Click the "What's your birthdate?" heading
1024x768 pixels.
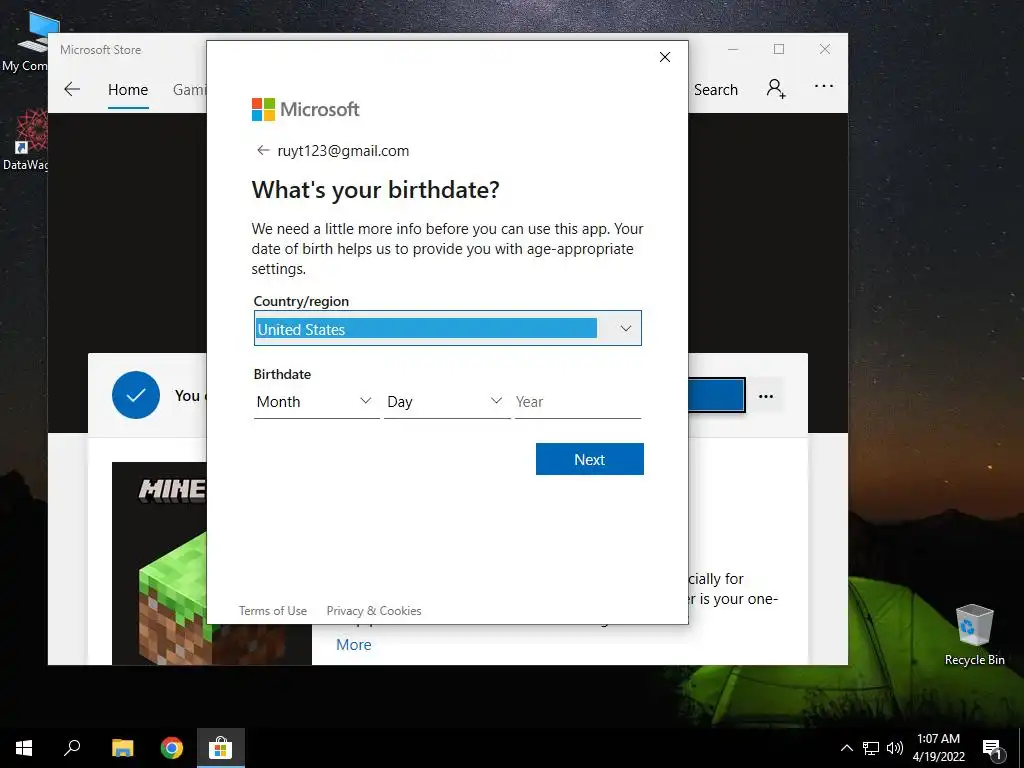point(376,190)
